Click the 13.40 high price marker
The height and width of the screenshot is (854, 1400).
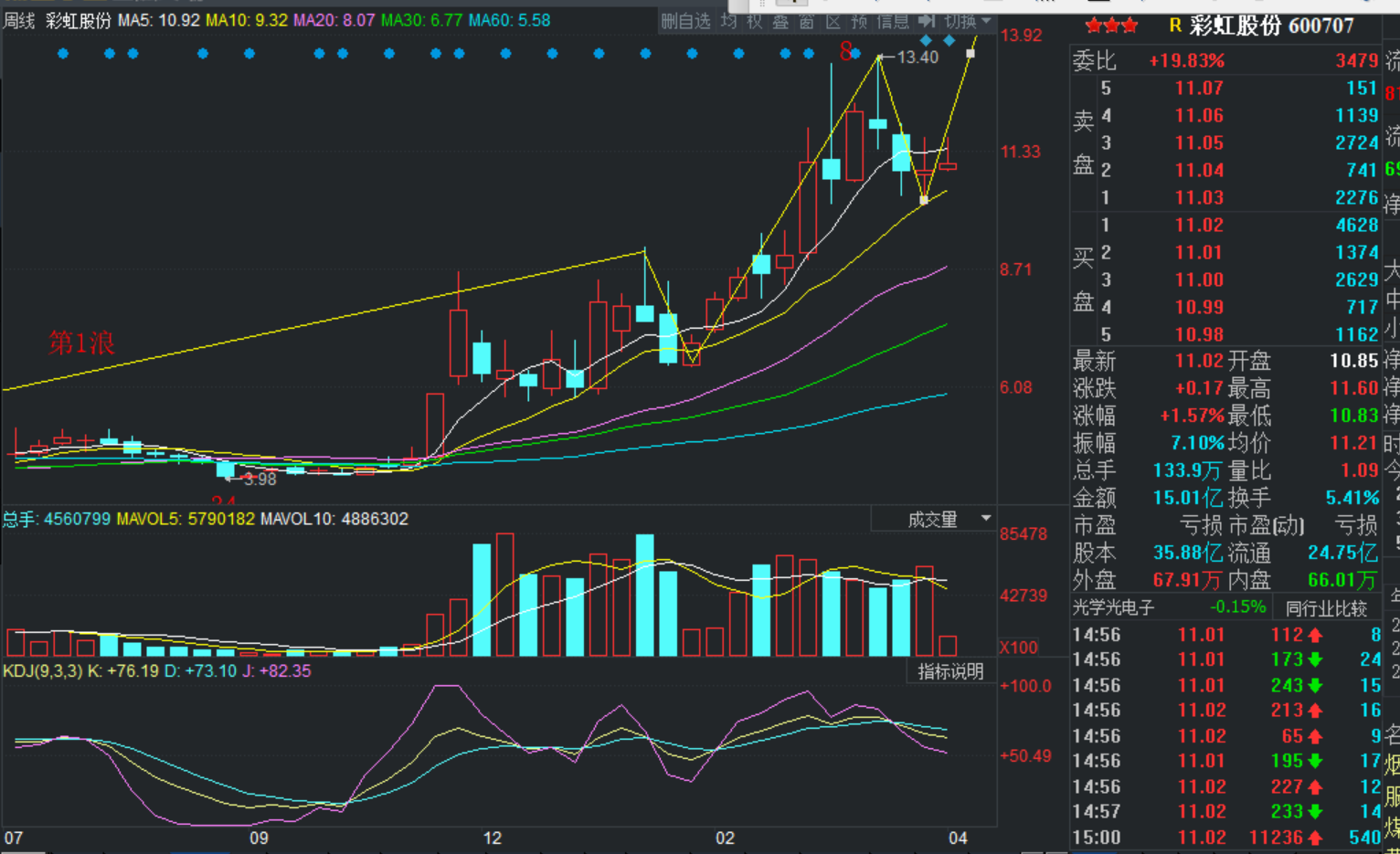917,58
